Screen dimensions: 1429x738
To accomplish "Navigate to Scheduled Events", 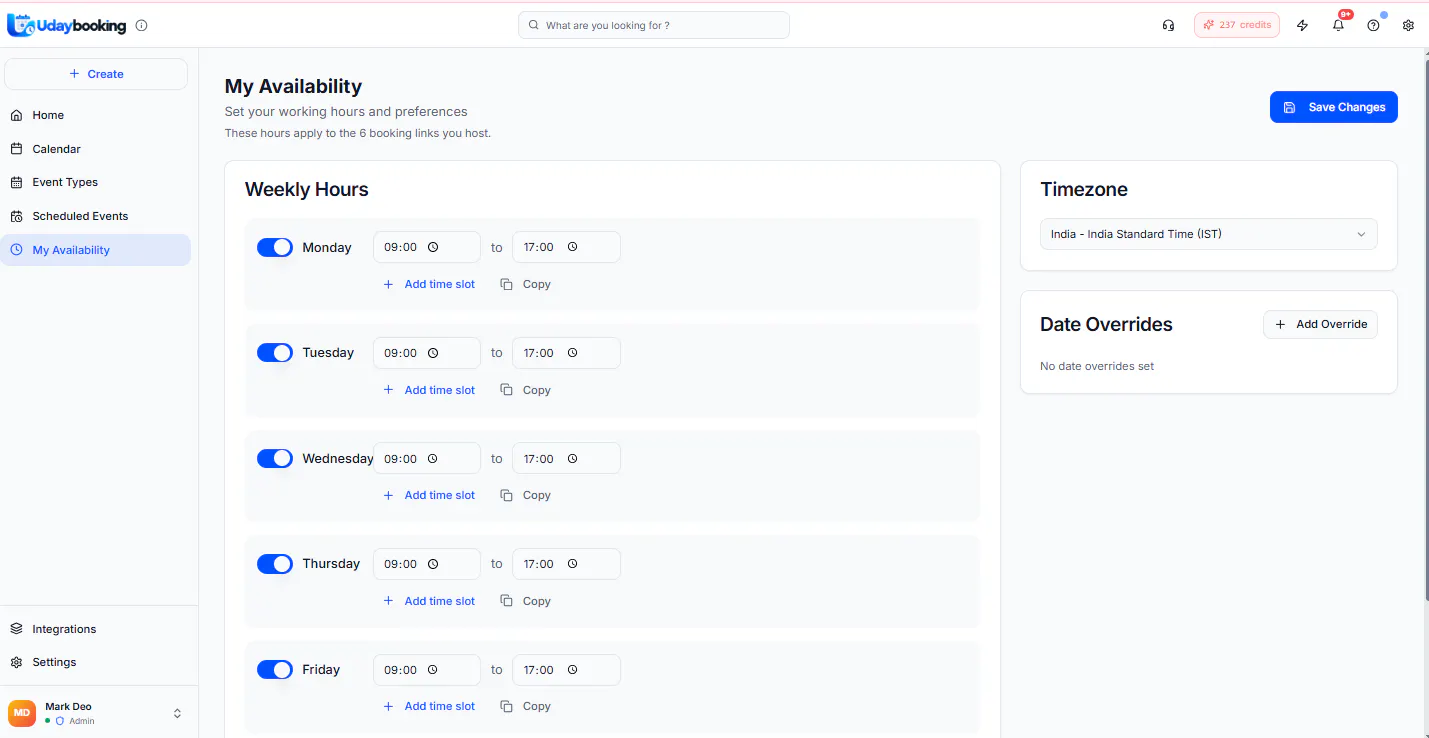I will [97, 216].
